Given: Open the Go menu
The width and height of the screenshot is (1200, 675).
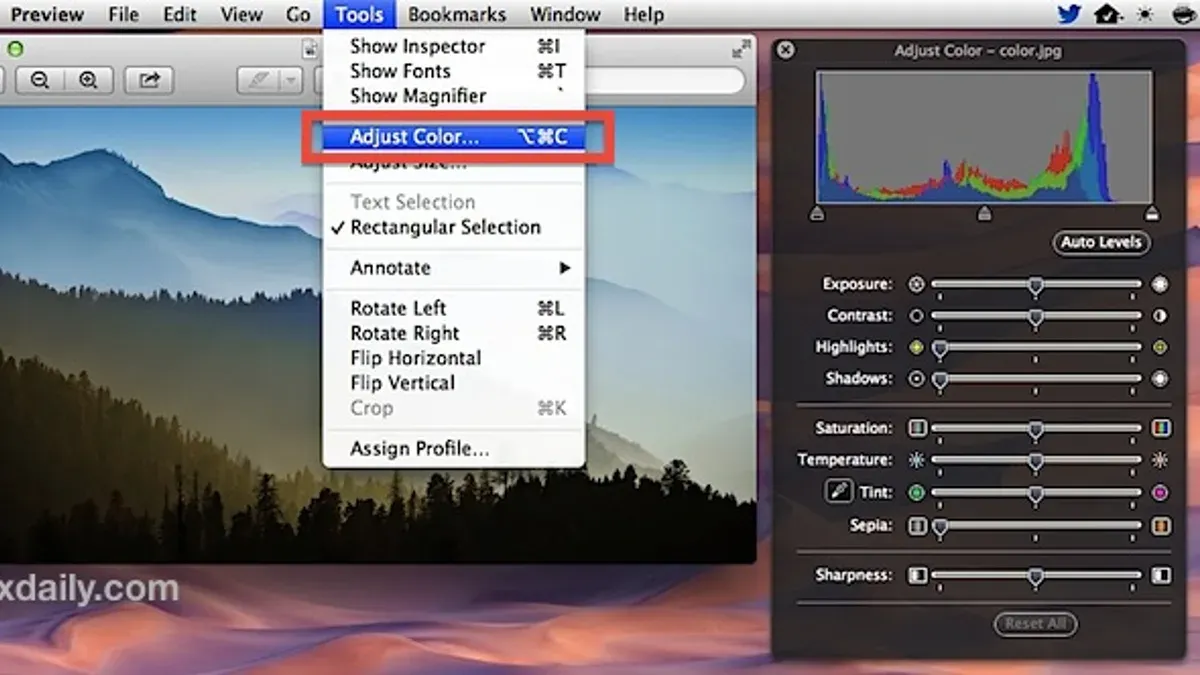Looking at the screenshot, I should 298,14.
